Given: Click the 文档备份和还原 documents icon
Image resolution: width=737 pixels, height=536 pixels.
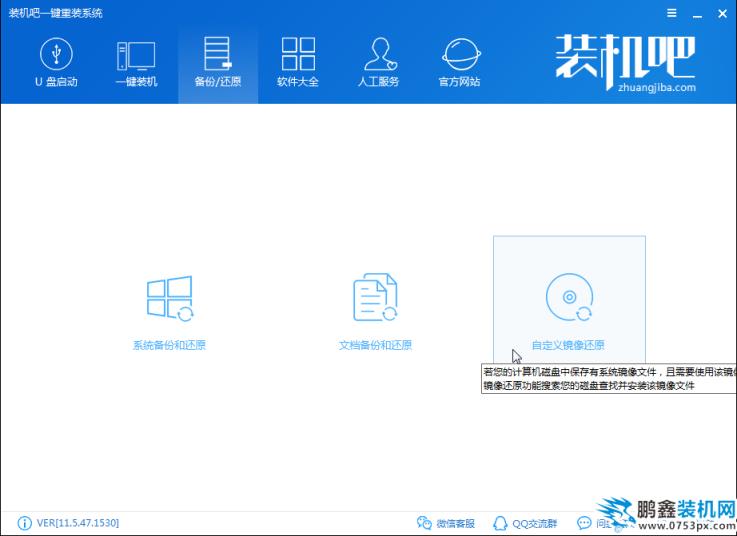Looking at the screenshot, I should point(375,297).
